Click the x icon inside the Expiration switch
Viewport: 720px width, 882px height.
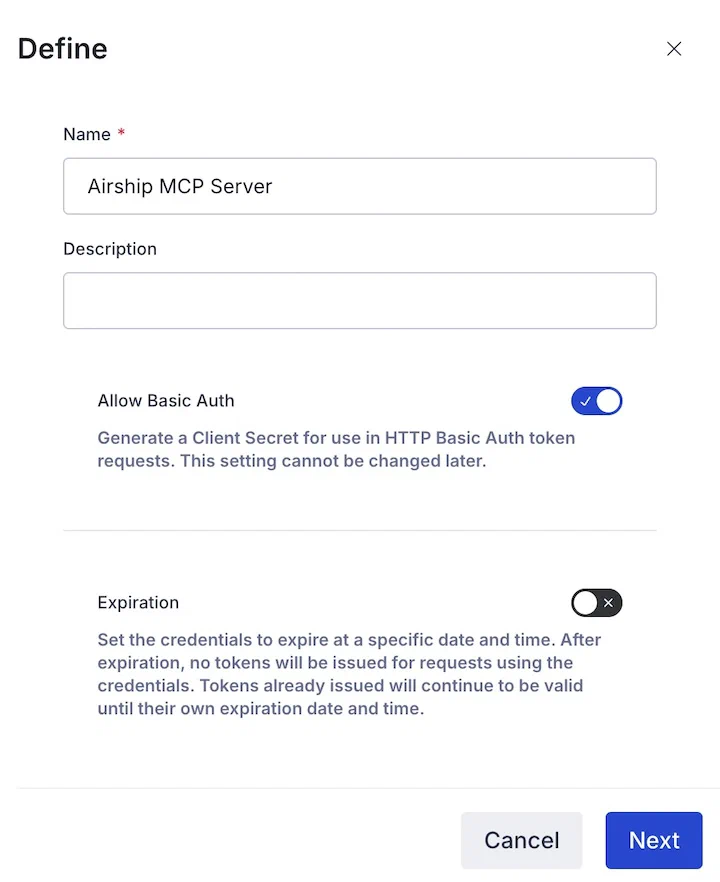(x=608, y=603)
